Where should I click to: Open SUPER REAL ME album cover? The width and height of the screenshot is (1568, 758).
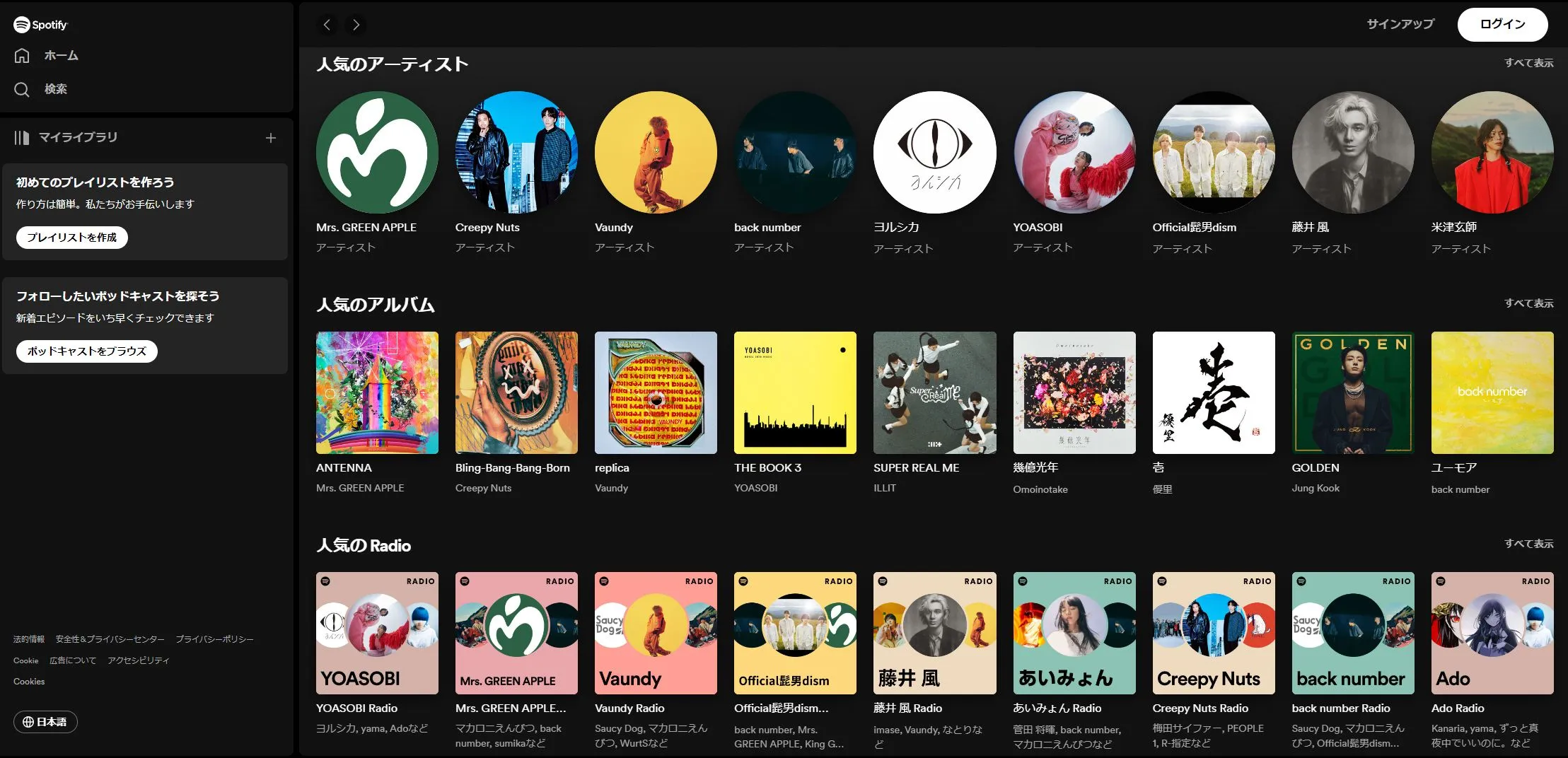click(x=935, y=392)
